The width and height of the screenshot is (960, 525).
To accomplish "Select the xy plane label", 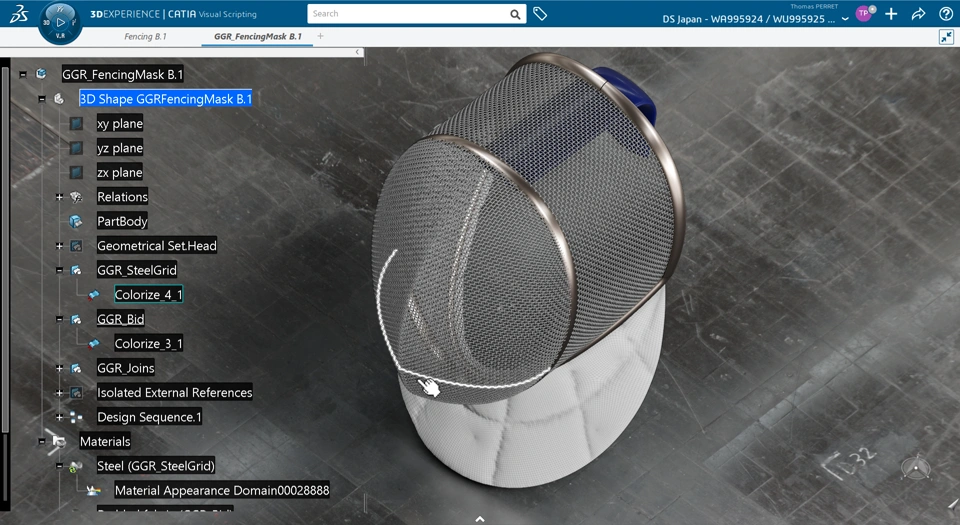I will pos(120,124).
